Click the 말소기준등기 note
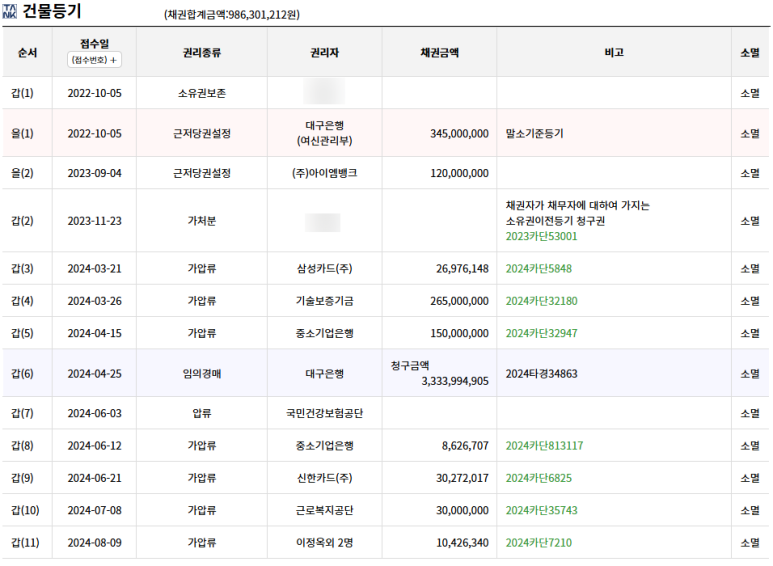 tap(534, 134)
